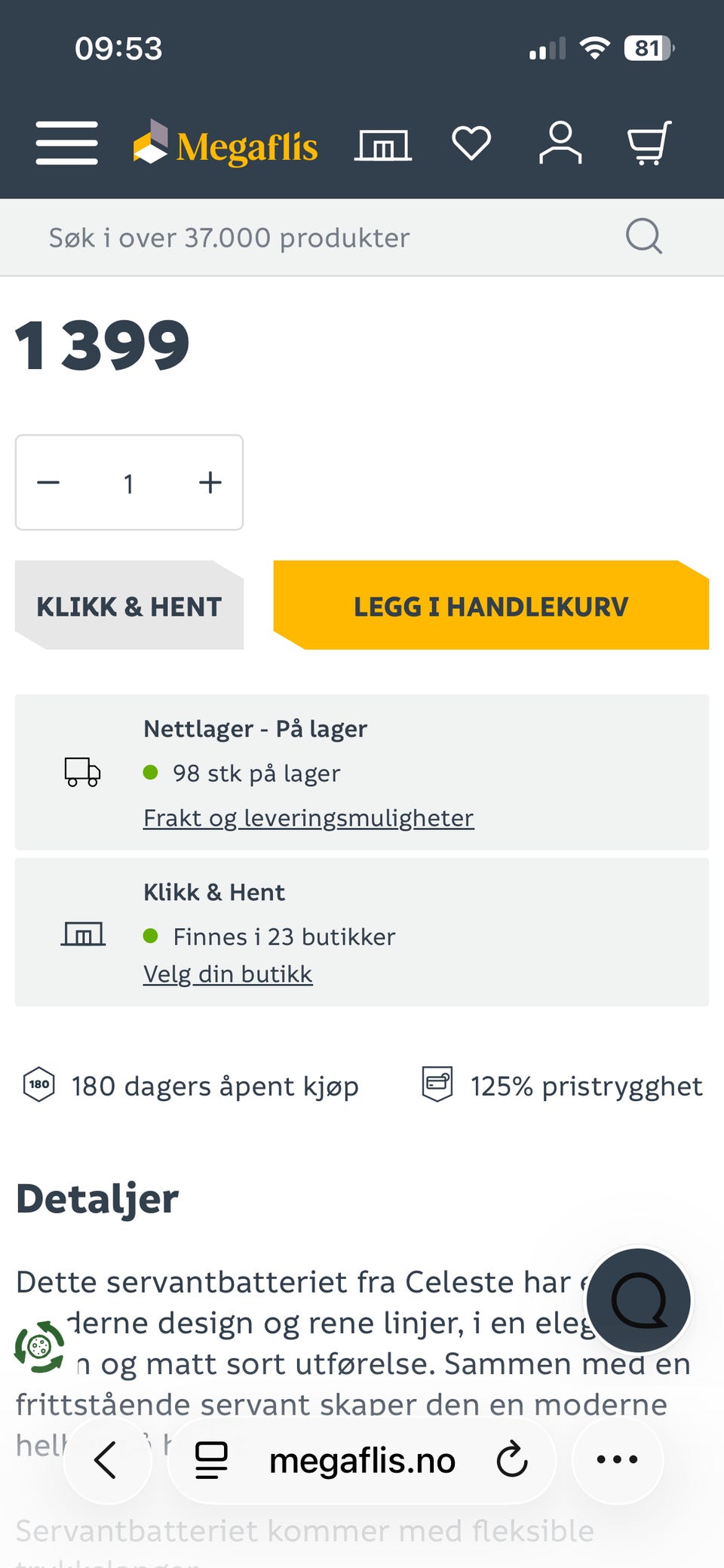Click the search magnifier icon
Screen dimensions: 724x1568
[x=643, y=236]
